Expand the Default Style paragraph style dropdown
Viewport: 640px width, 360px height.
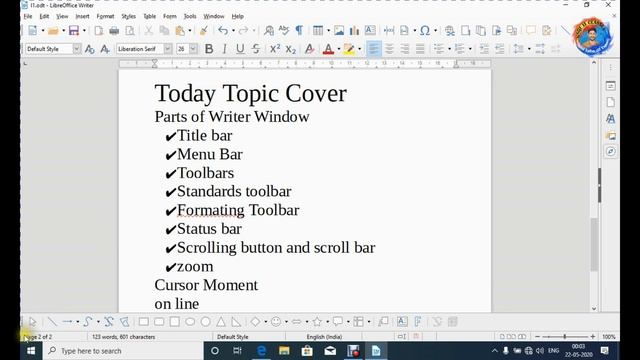click(x=77, y=49)
